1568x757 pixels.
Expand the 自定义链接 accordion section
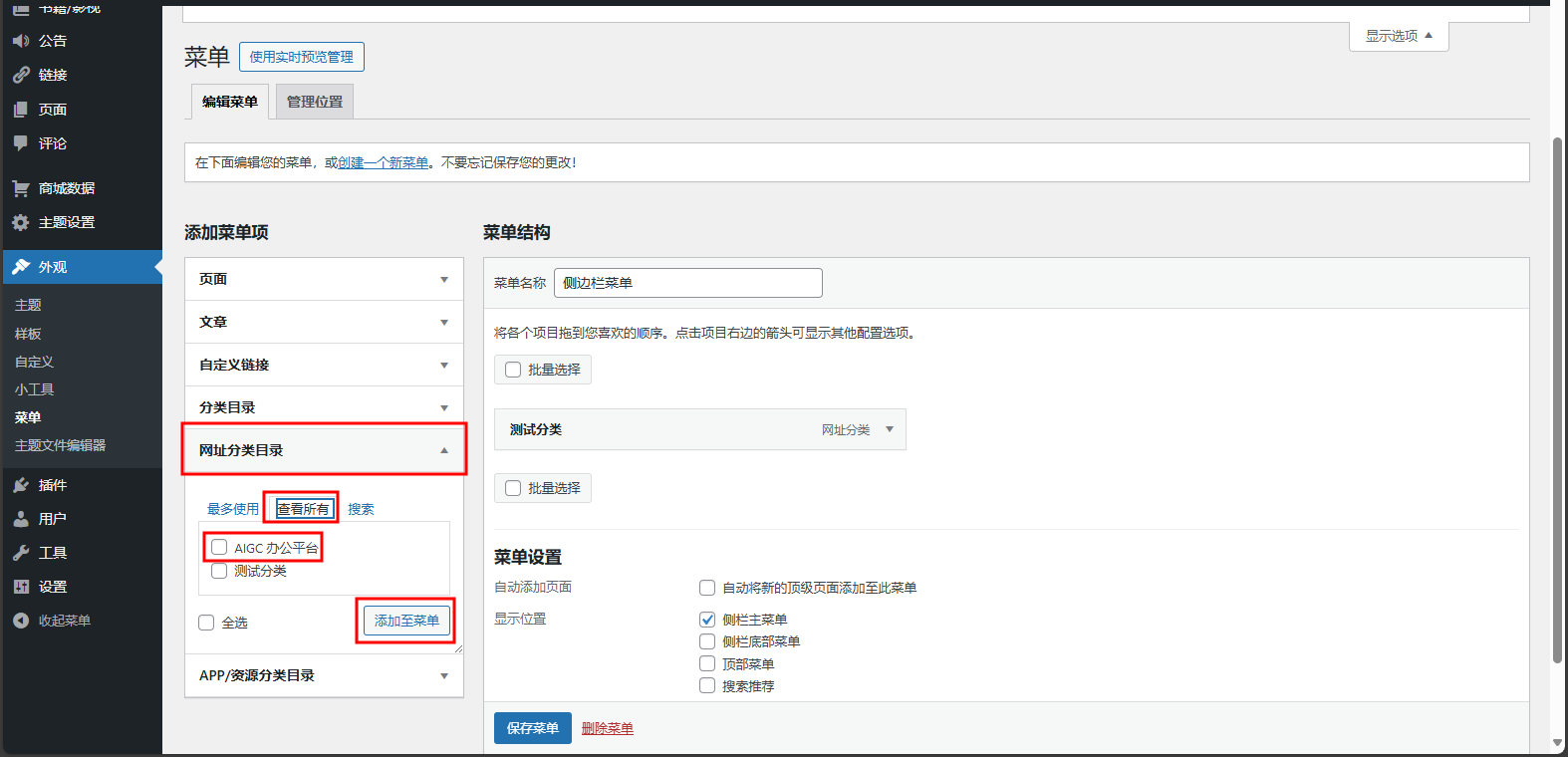pos(324,365)
